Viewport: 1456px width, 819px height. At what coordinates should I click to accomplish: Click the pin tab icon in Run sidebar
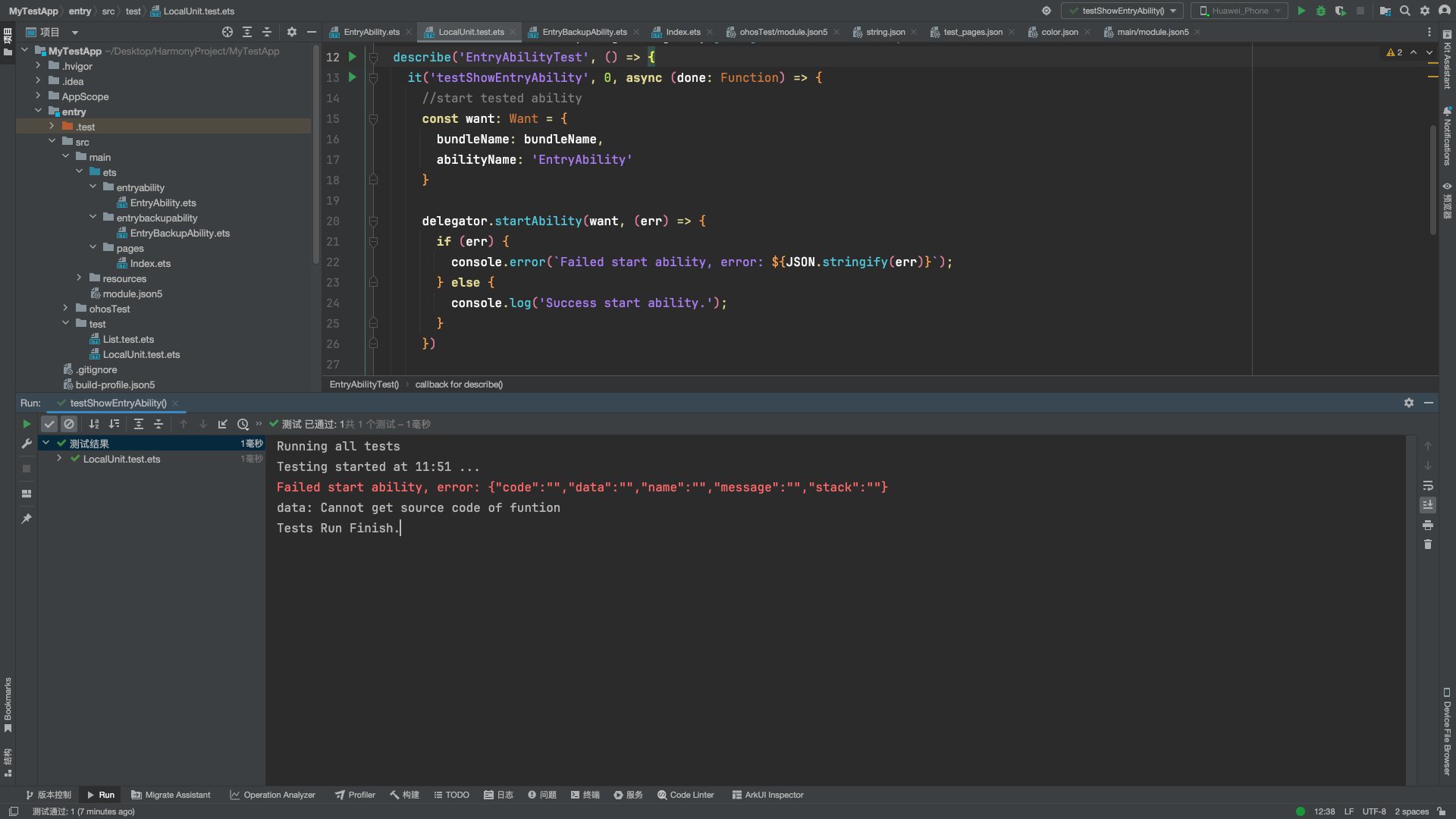27,519
